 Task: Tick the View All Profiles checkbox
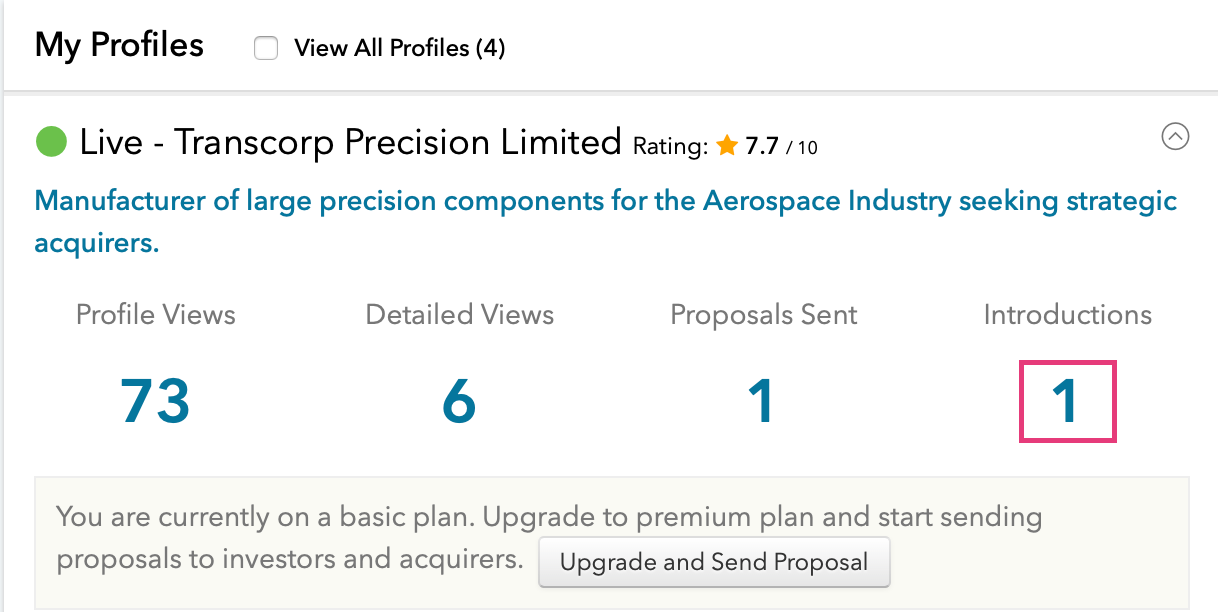(266, 48)
